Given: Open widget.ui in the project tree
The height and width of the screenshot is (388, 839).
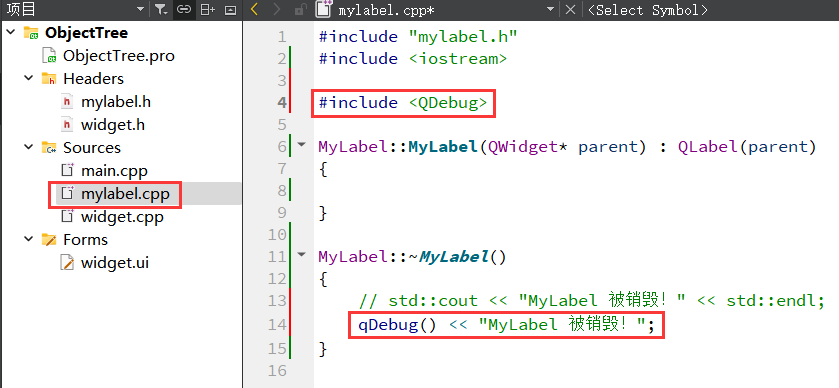Looking at the screenshot, I should tap(115, 263).
